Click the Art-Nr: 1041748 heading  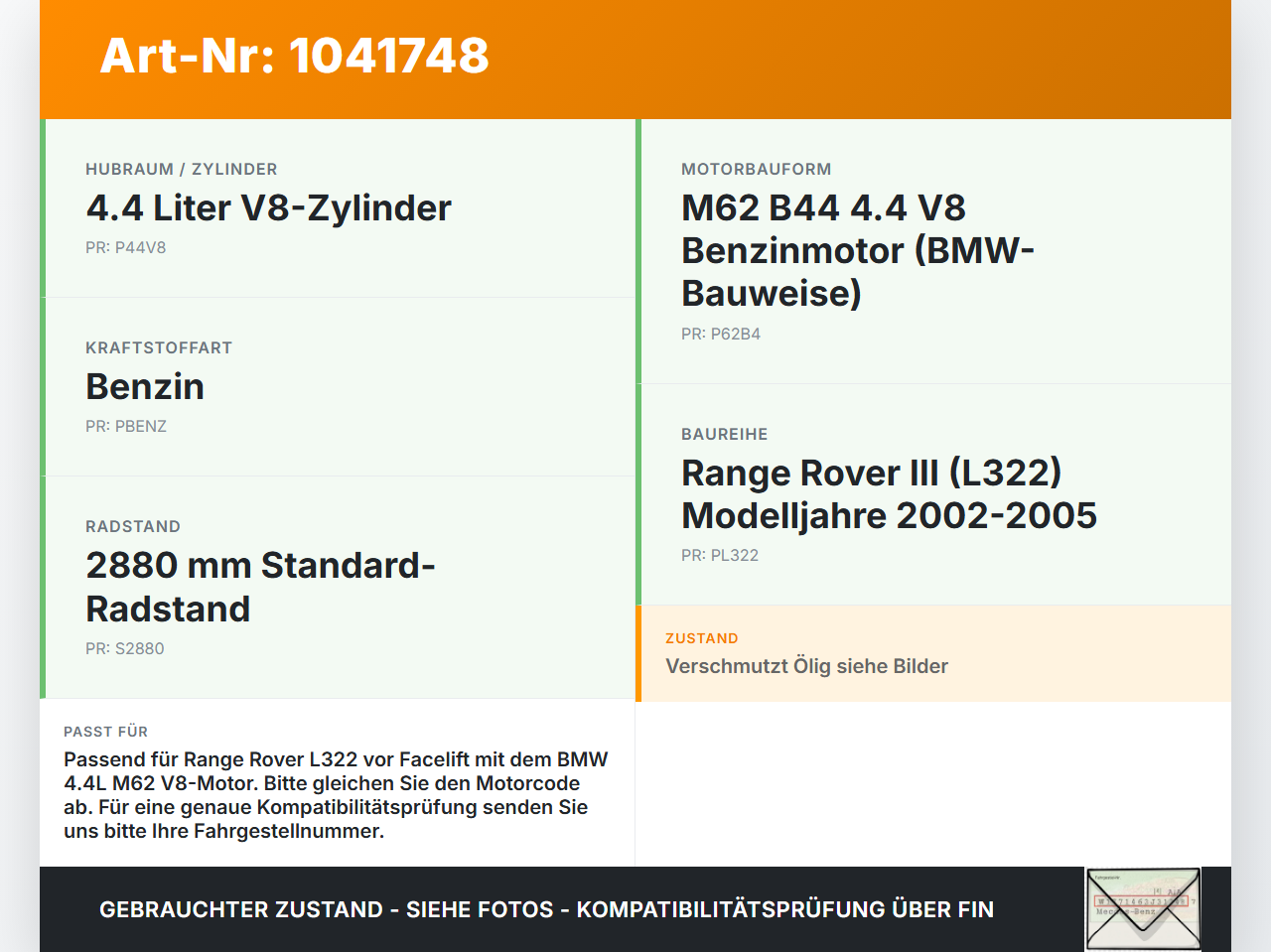[x=295, y=56]
